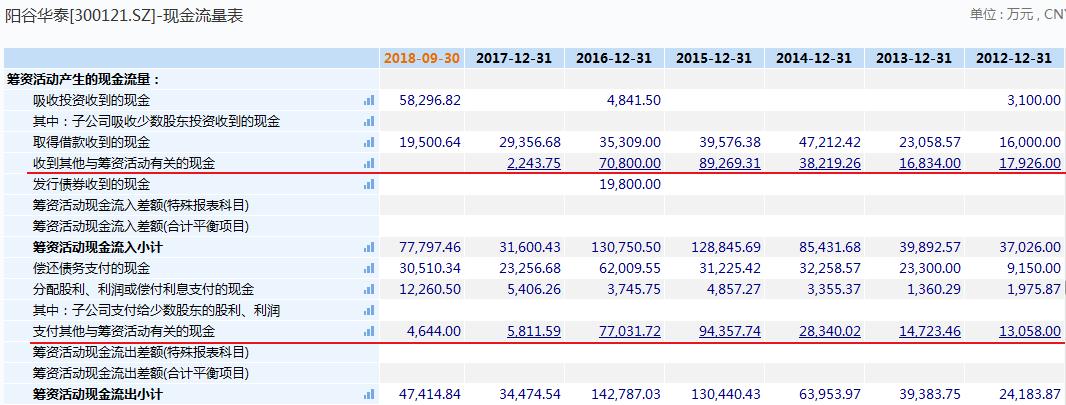Open underlined value 13,058.00

click(x=1029, y=331)
